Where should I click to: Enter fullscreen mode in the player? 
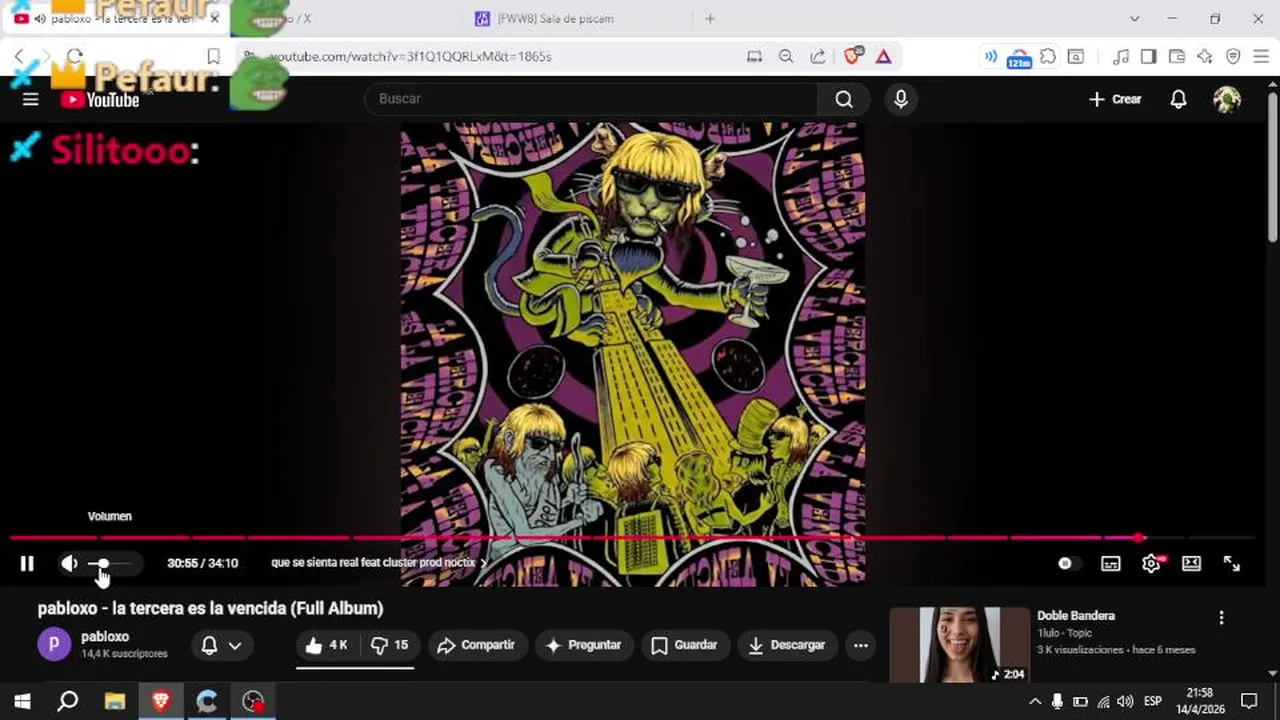tap(1232, 564)
